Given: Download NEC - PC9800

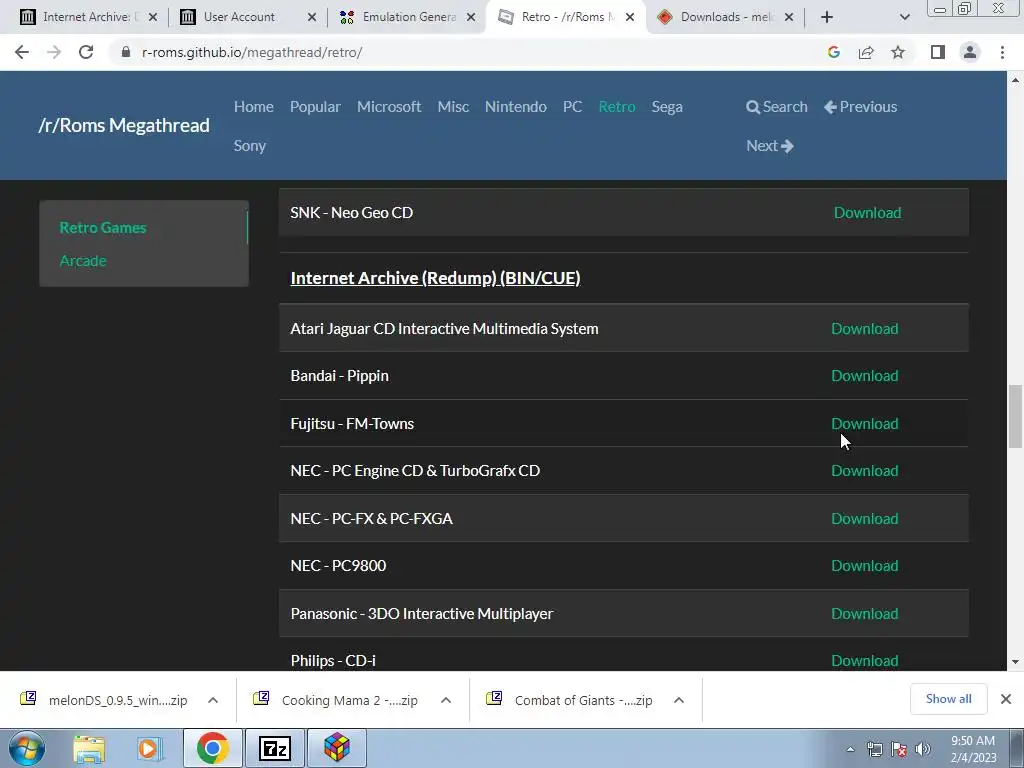Looking at the screenshot, I should (865, 566).
